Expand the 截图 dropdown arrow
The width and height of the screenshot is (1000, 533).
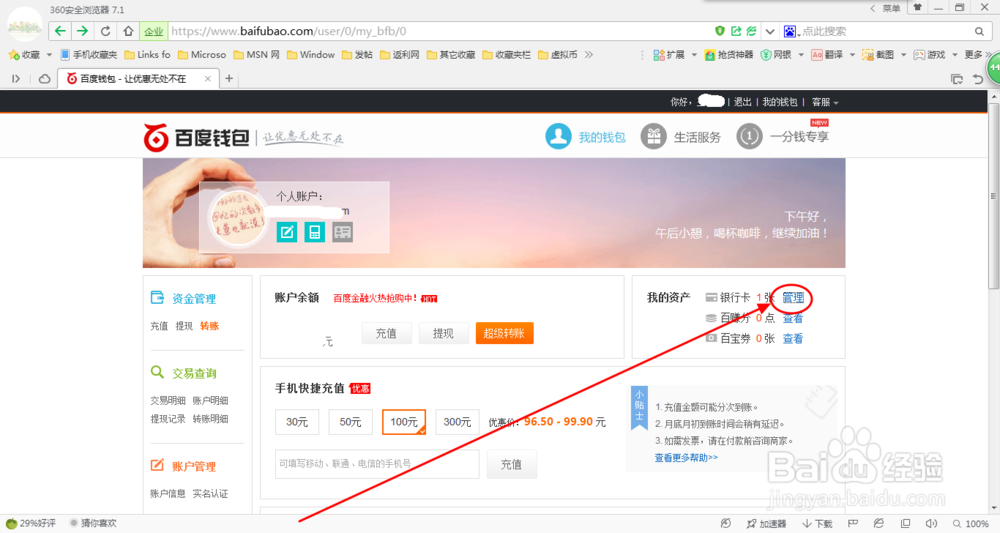[x=903, y=55]
